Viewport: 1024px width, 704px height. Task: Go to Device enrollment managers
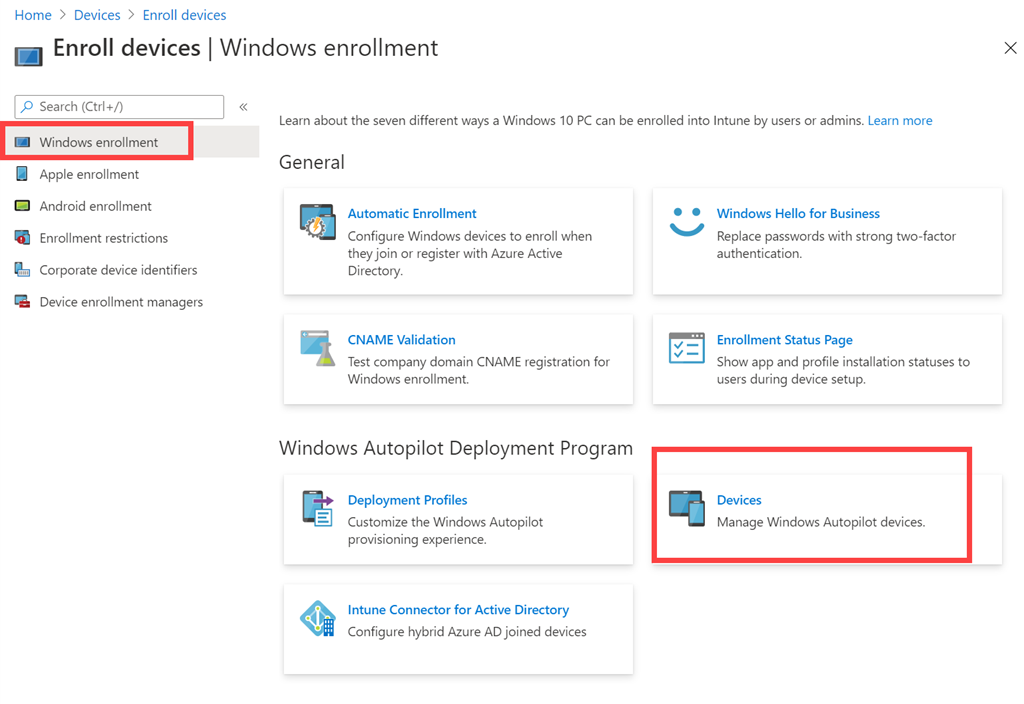tap(121, 302)
